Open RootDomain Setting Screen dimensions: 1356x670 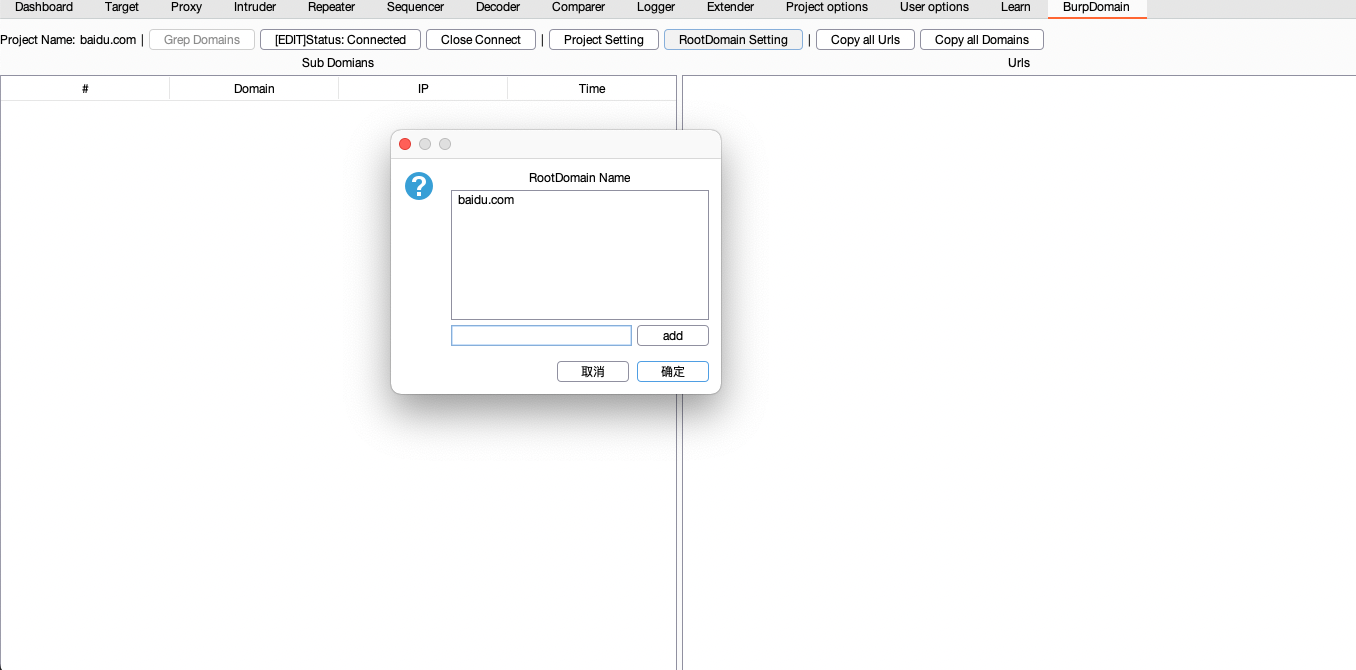tap(733, 40)
